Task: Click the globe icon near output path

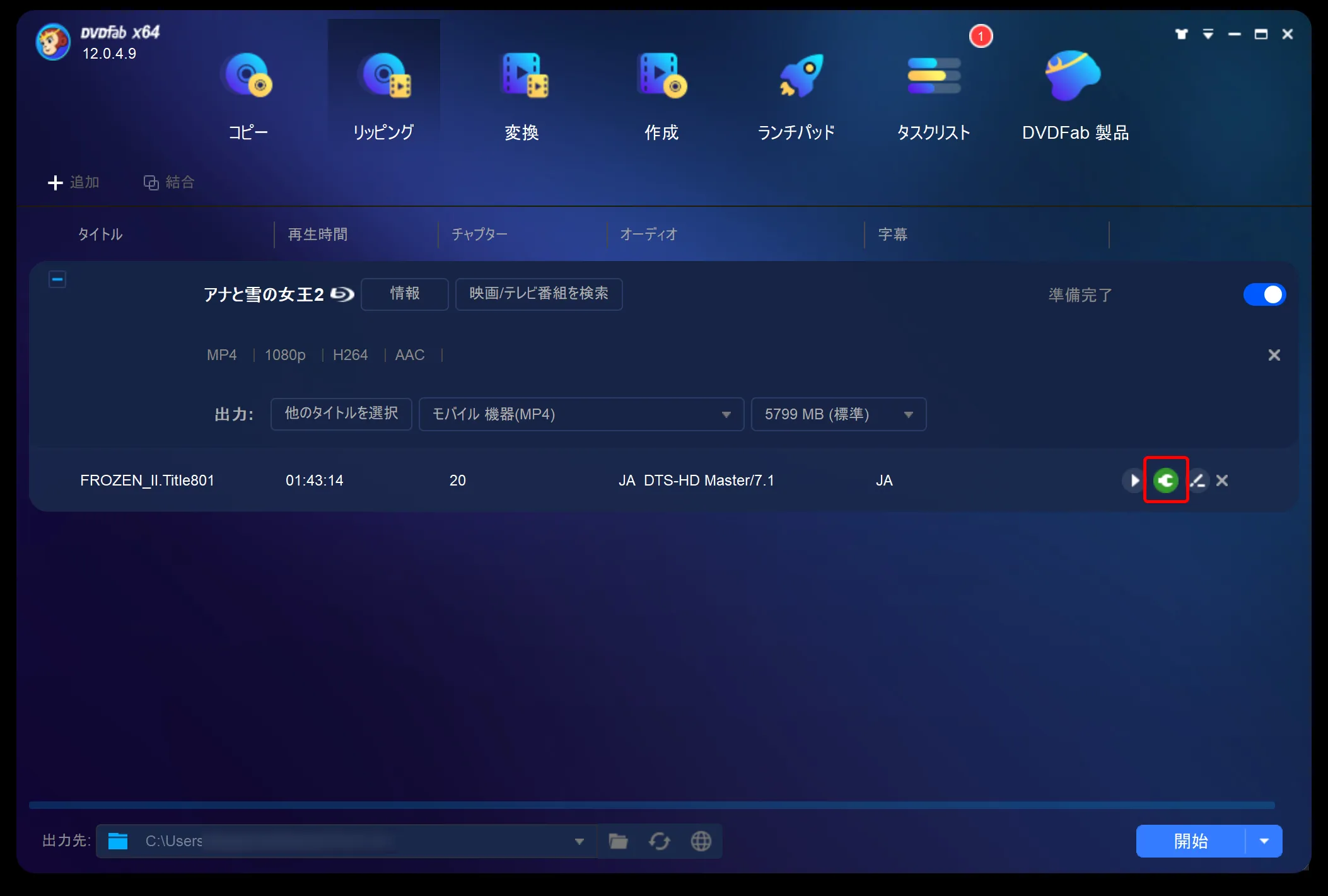Action: tap(701, 841)
